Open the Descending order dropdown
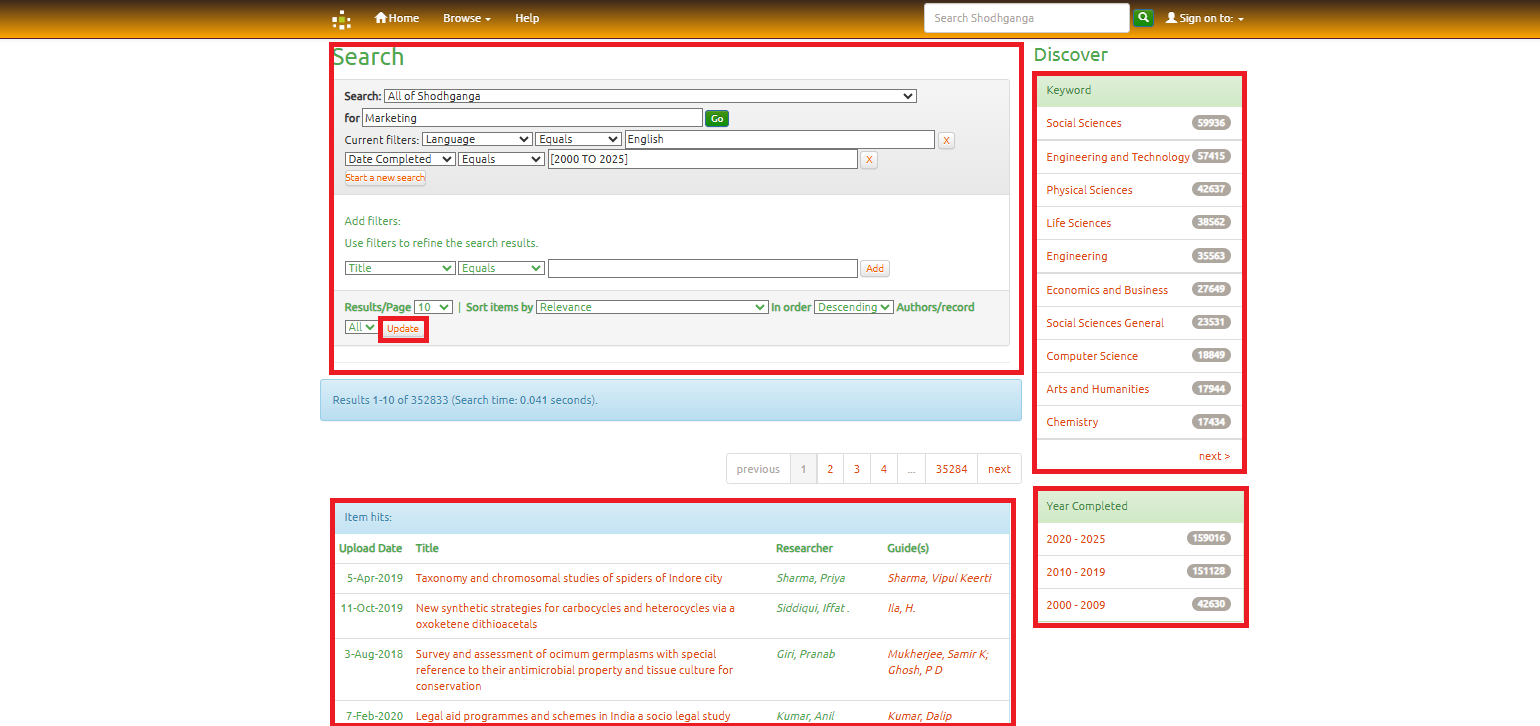Screen dimensions: 1540x726 point(853,307)
